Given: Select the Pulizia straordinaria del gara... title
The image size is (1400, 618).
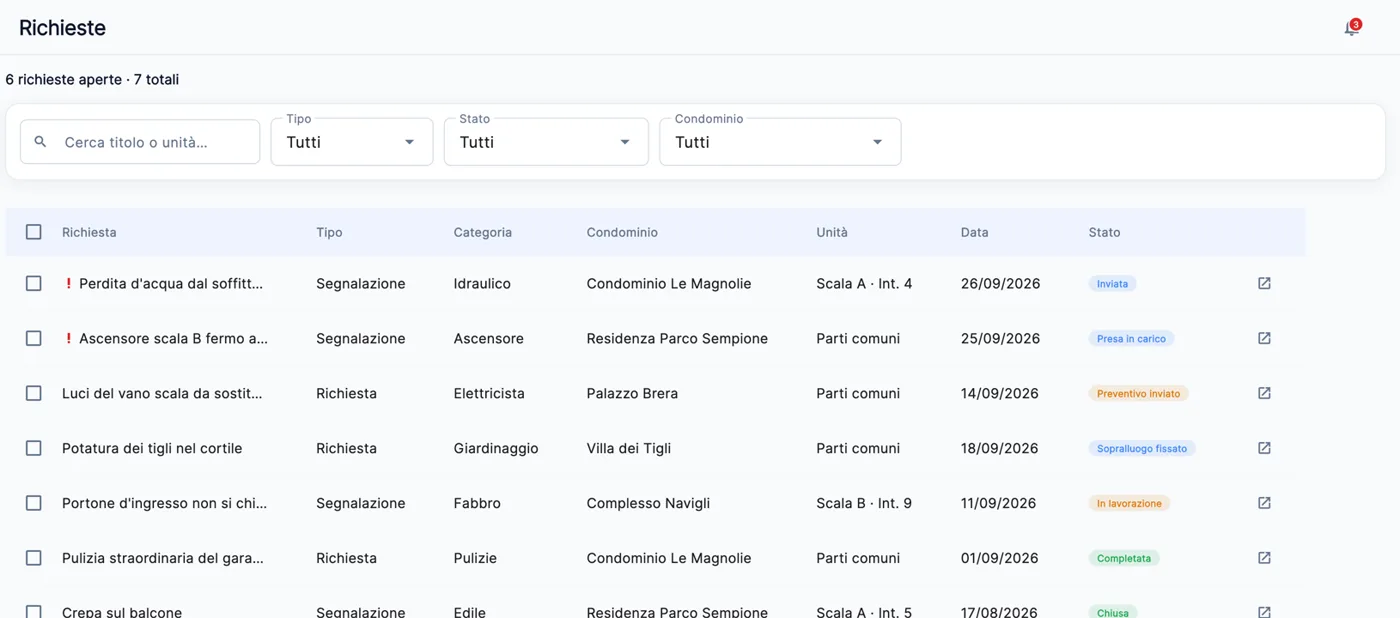Looking at the screenshot, I should (163, 558).
